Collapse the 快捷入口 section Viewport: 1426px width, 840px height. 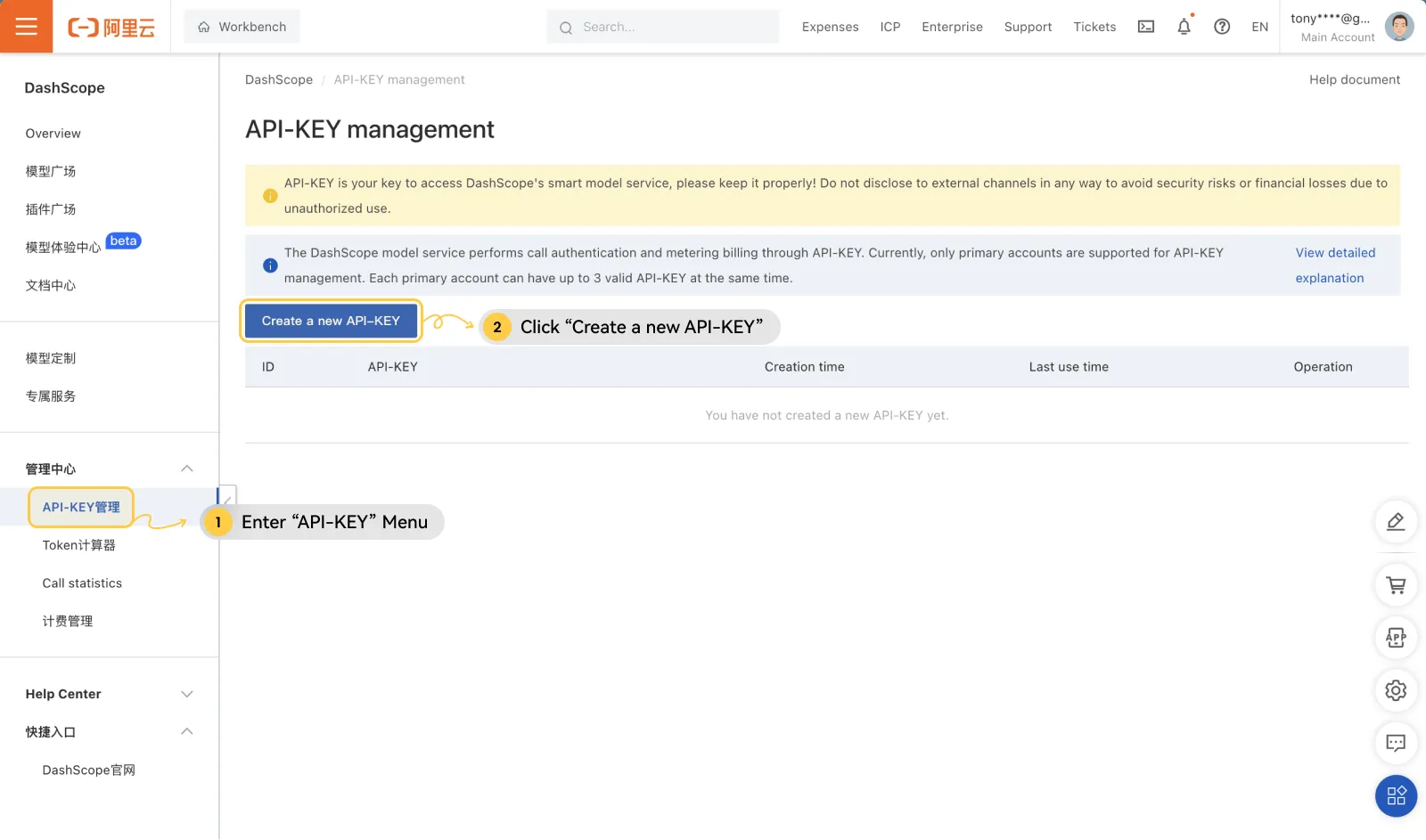pos(187,731)
